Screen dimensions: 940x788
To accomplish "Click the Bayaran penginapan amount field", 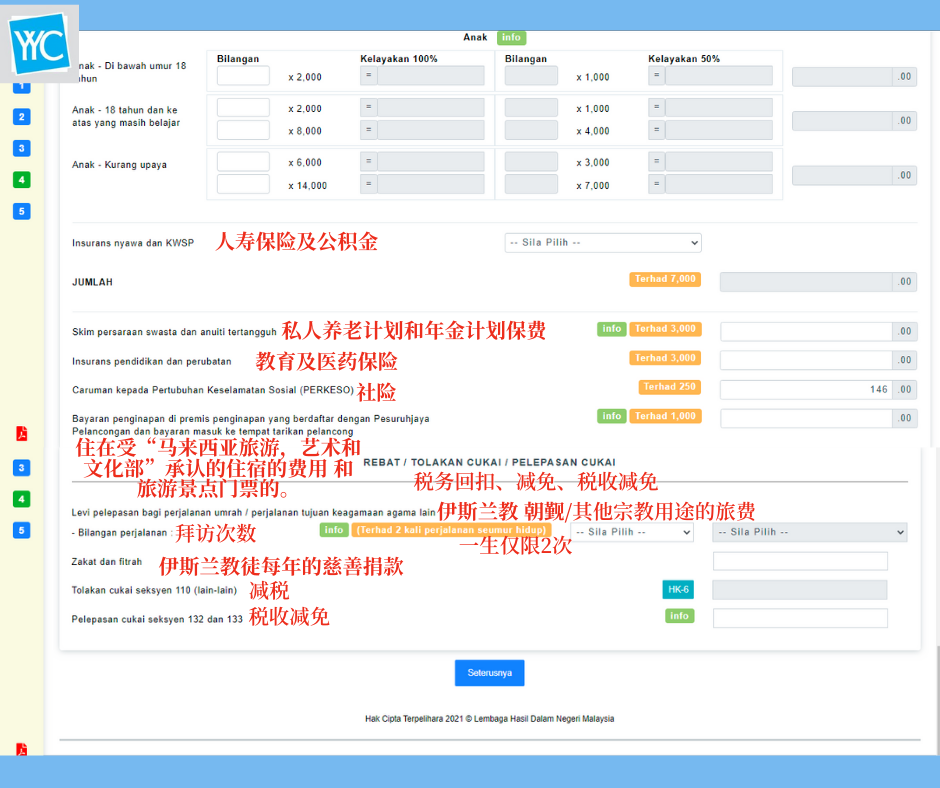I will pos(806,419).
